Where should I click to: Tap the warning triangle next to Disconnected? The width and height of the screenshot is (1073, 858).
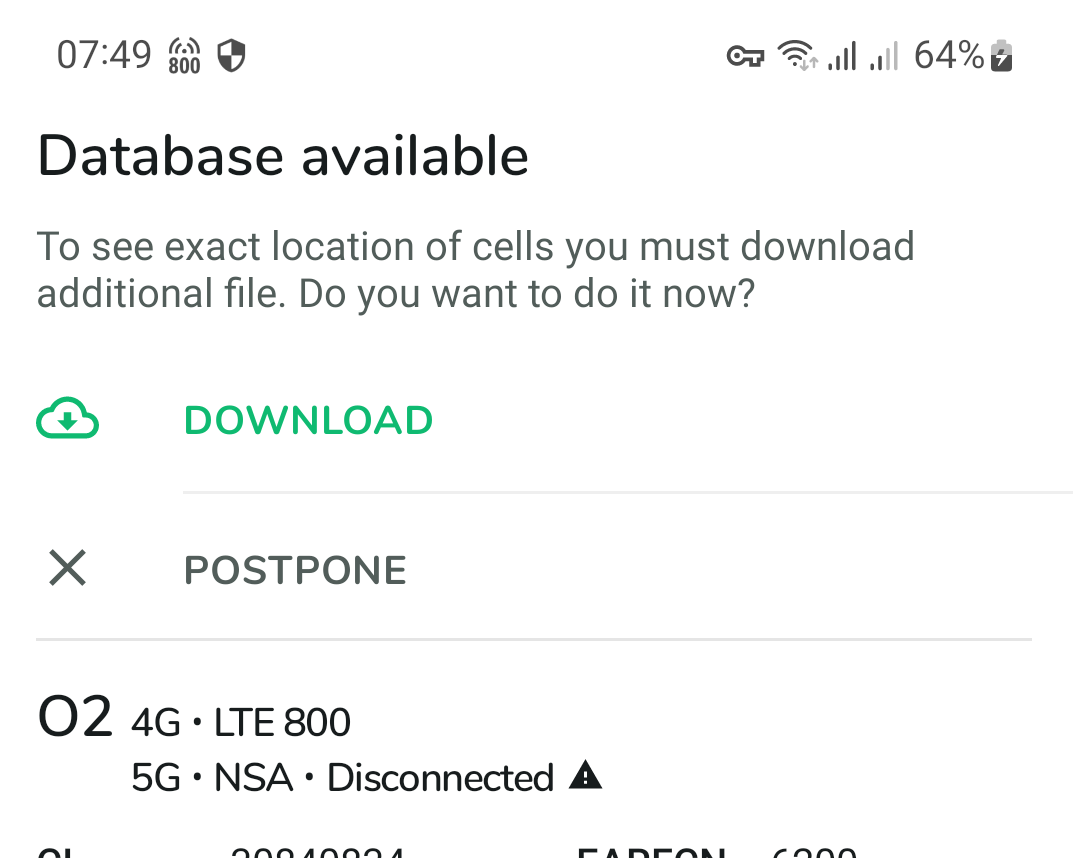pos(585,775)
